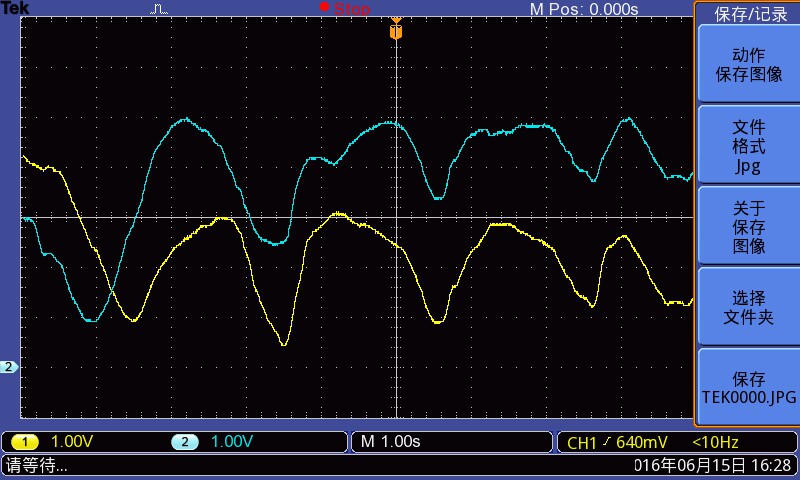Screen dimensions: 800x480
Task: Open the 选择文件夹 folder selection
Action: click(x=748, y=307)
